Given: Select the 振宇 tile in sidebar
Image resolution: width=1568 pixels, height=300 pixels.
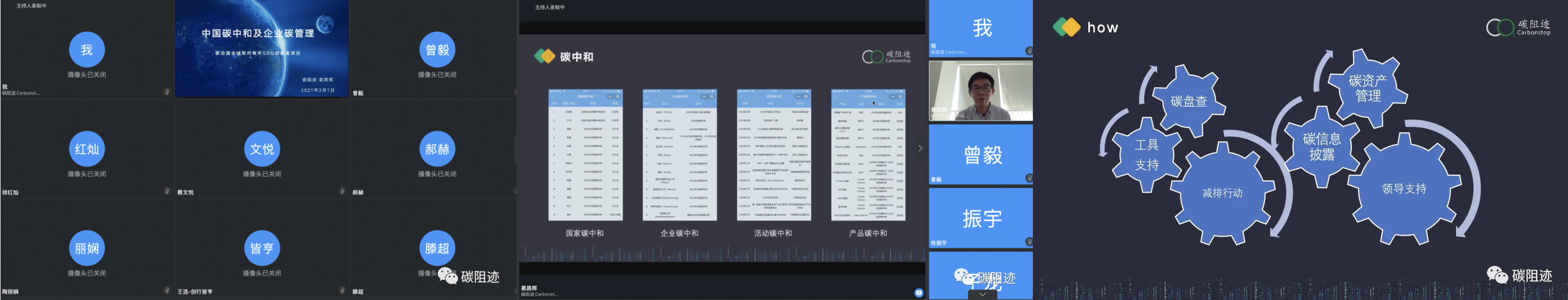Looking at the screenshot, I should 981,217.
